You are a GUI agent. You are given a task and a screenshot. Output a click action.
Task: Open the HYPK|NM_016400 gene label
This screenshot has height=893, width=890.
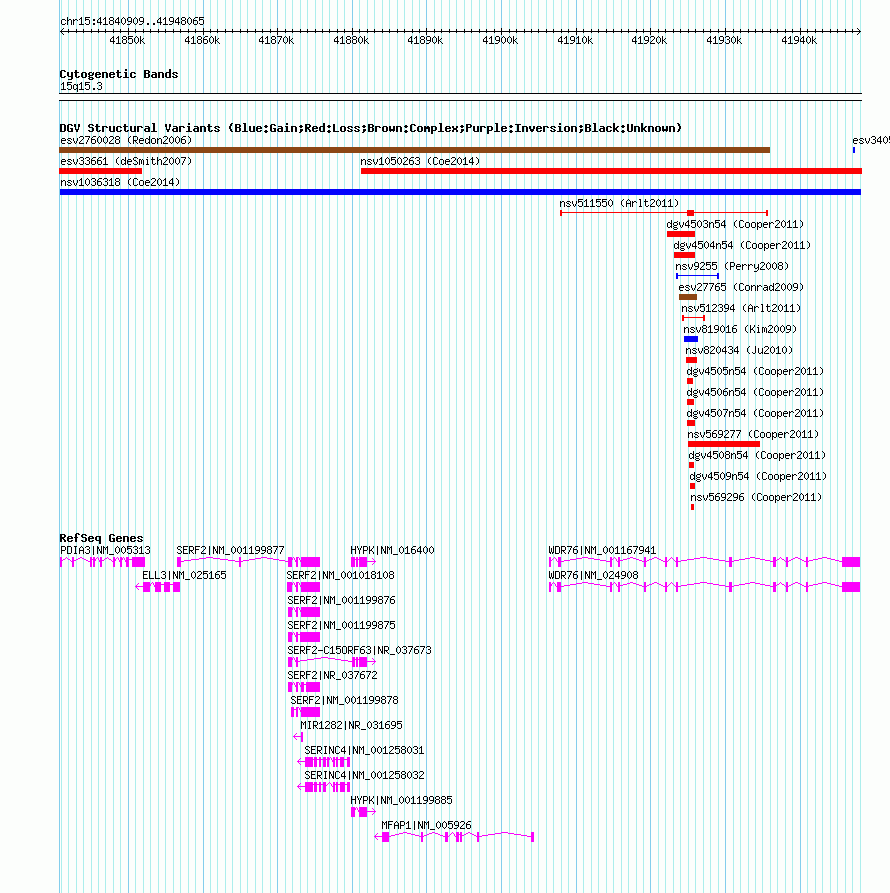pyautogui.click(x=392, y=550)
